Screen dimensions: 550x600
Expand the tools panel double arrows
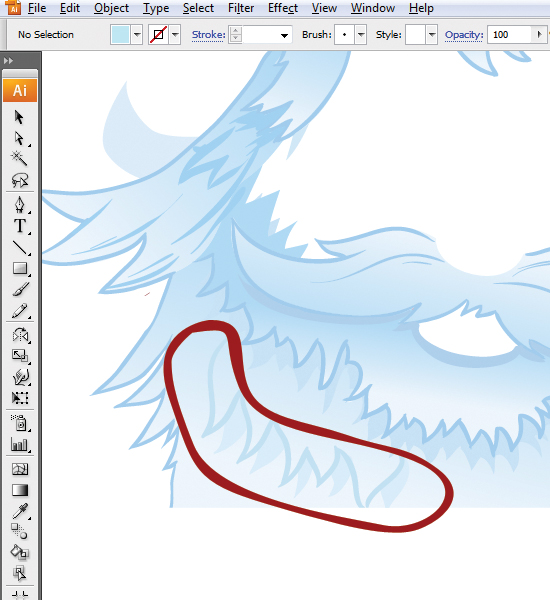[8, 60]
